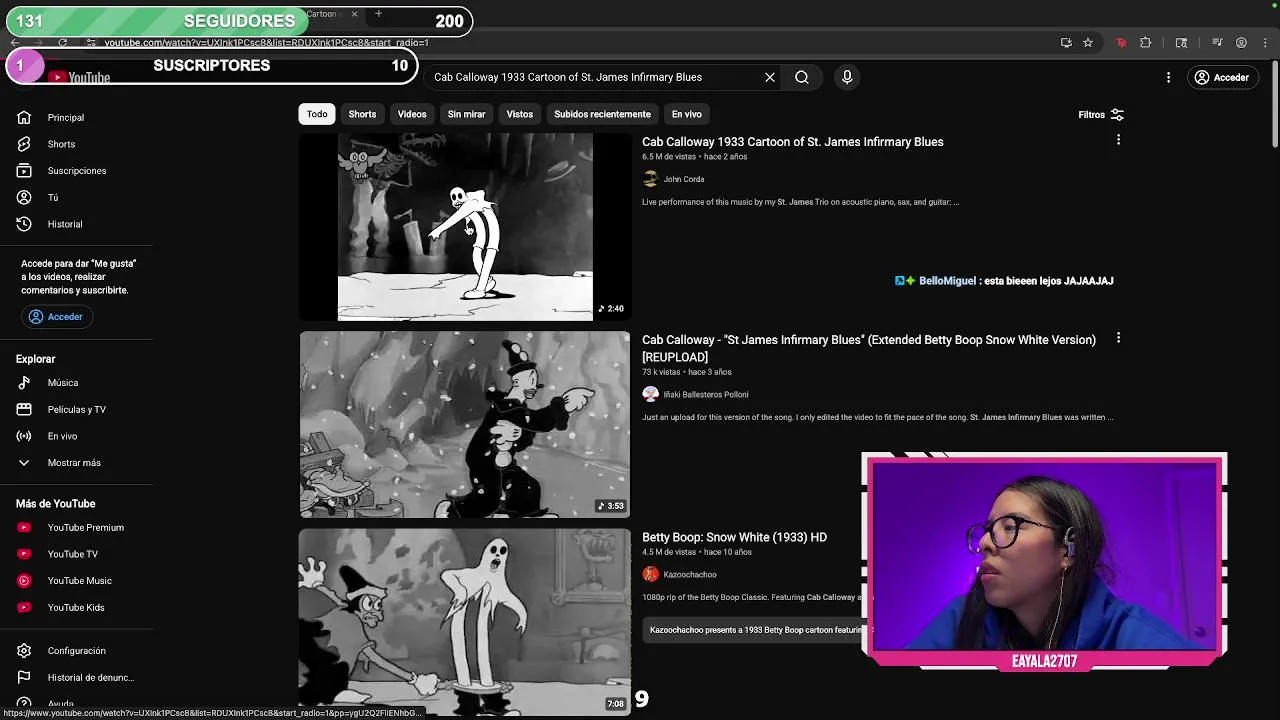
Task: Open the Tú sidebar entry
Action: pyautogui.click(x=52, y=197)
